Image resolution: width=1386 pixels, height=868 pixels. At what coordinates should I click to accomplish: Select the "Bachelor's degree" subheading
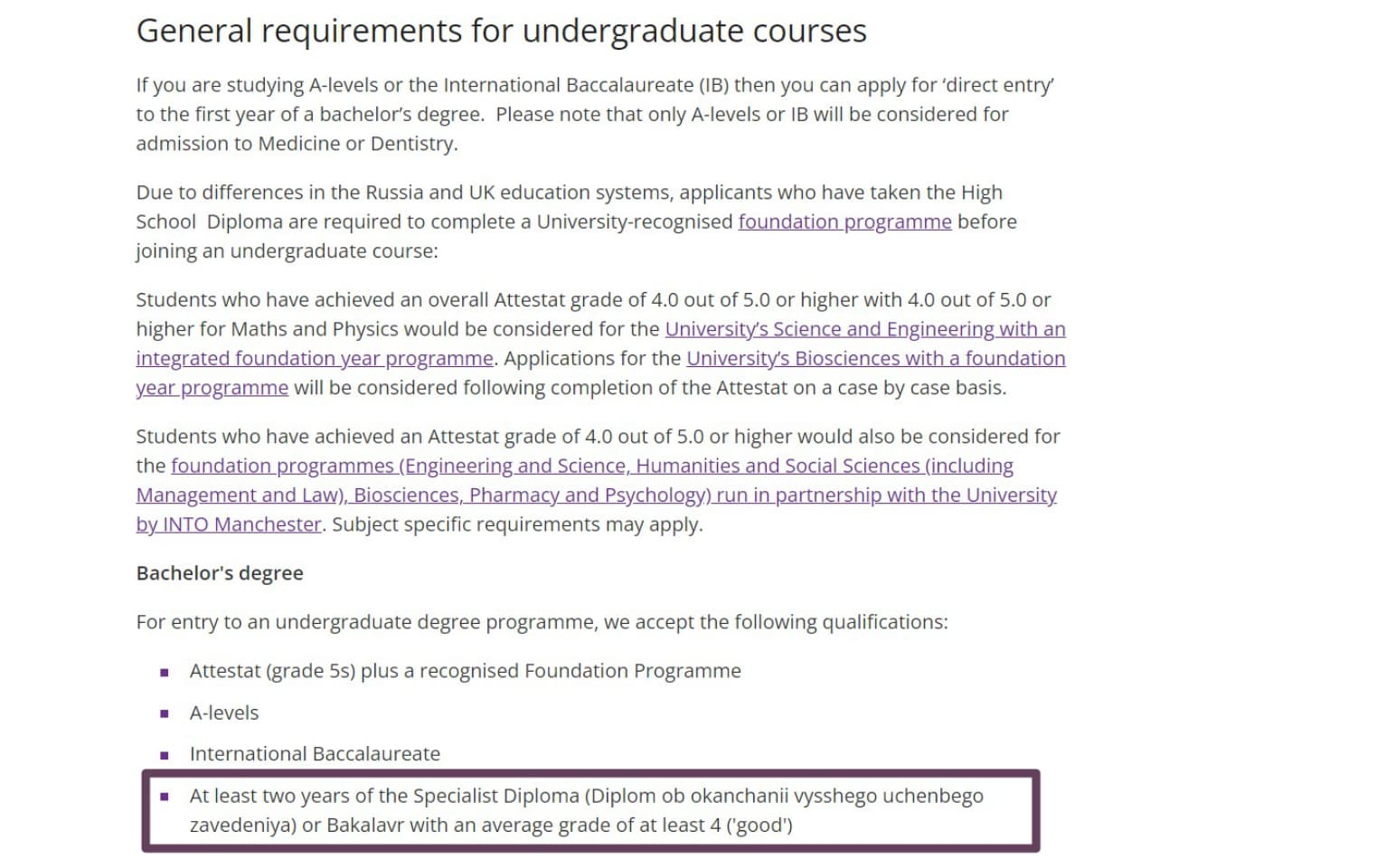click(x=220, y=573)
